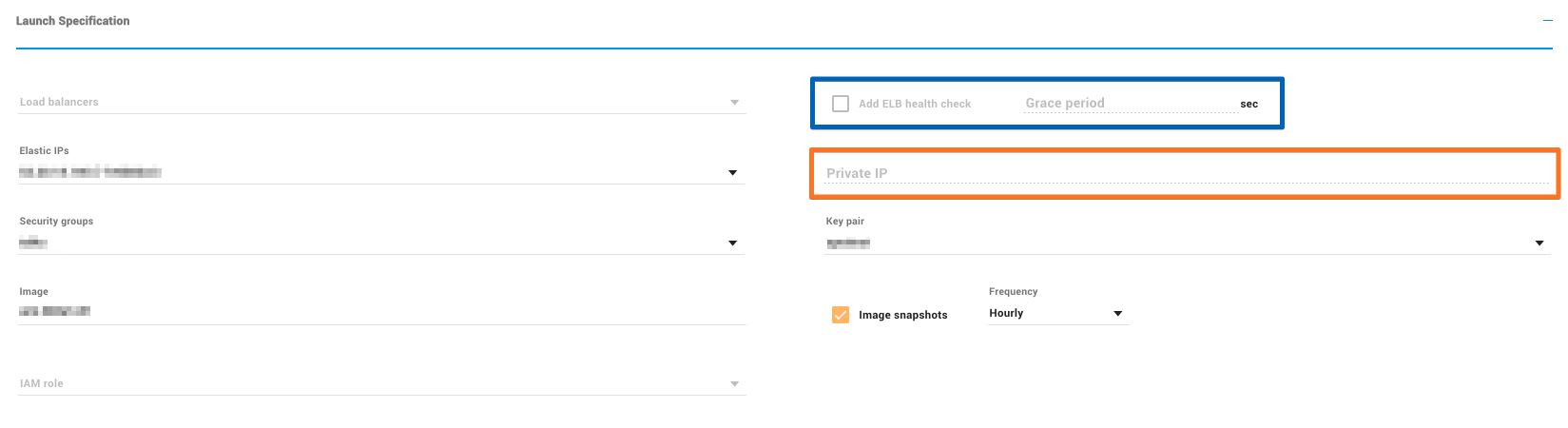Collapse the Launch Specification section with the minus icon
The width and height of the screenshot is (1568, 428).
[x=1547, y=21]
